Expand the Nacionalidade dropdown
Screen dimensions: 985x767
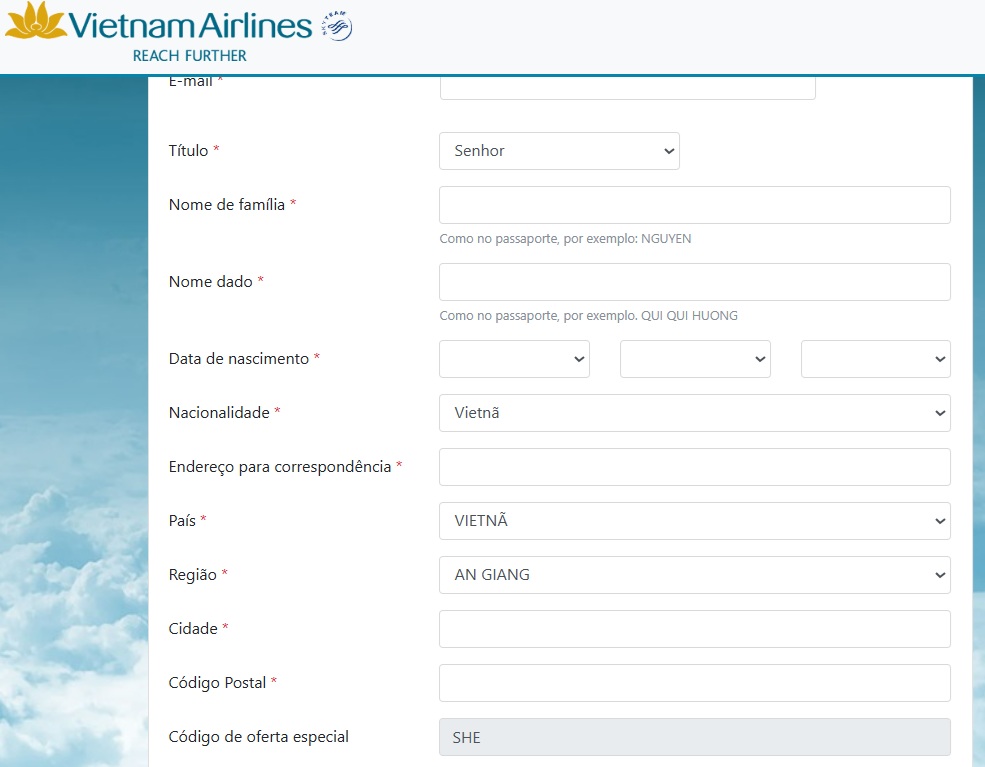[x=694, y=413]
